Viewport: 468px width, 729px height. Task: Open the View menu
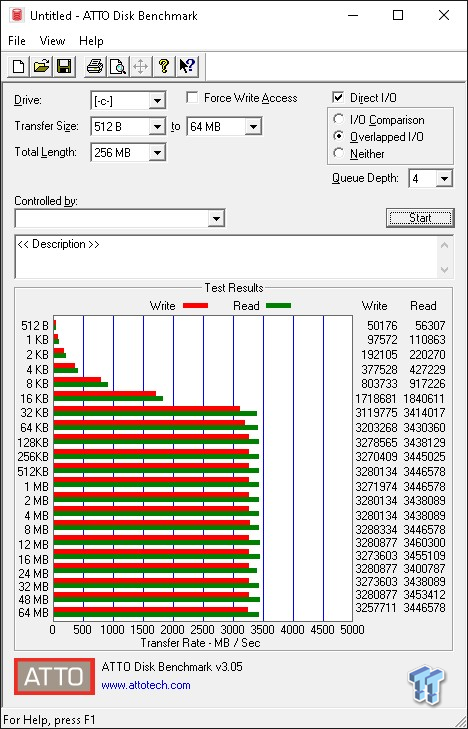coord(52,41)
